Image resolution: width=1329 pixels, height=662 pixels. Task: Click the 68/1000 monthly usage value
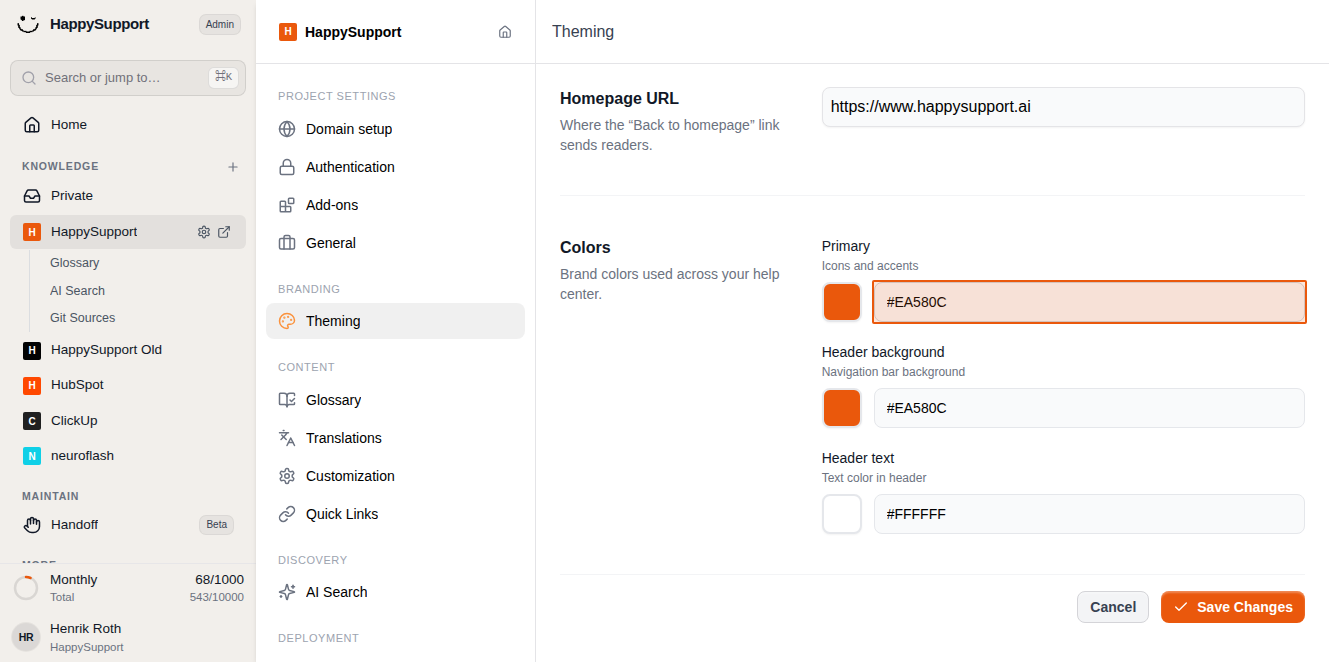coord(219,580)
